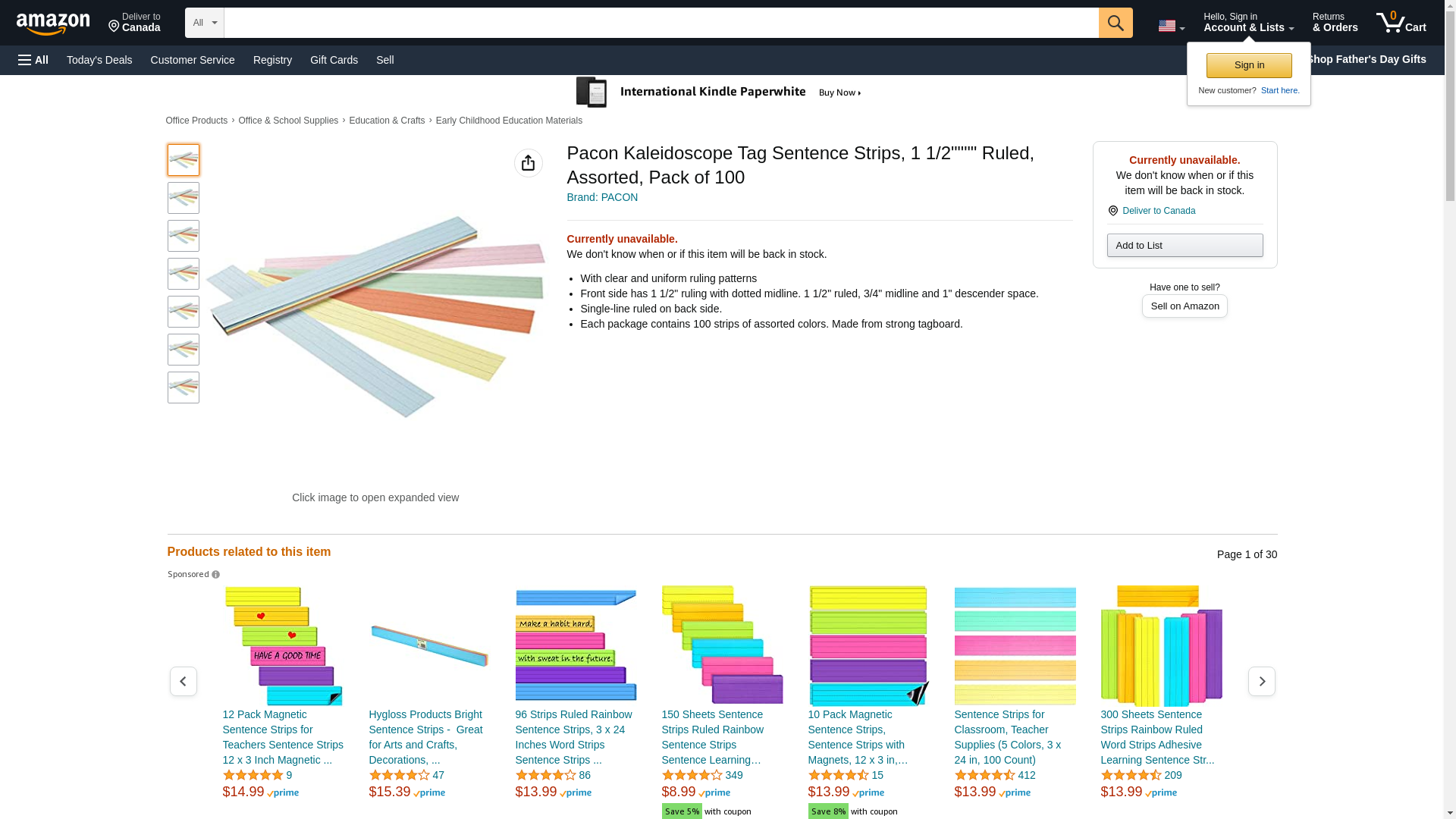Click the Sell on Amazon button

pos(1185,306)
